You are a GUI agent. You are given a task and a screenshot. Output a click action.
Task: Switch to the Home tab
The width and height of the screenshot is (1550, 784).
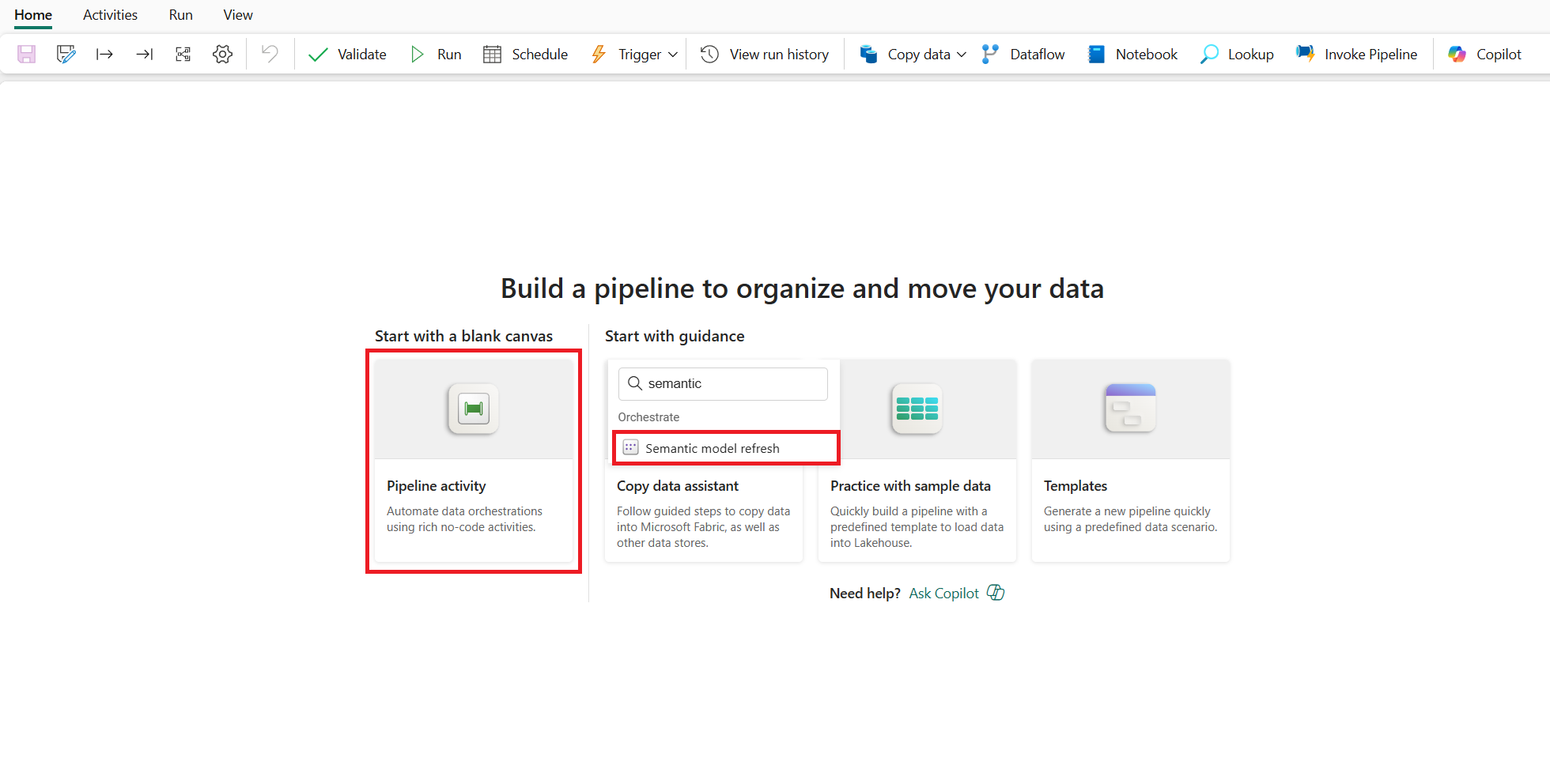pos(33,15)
